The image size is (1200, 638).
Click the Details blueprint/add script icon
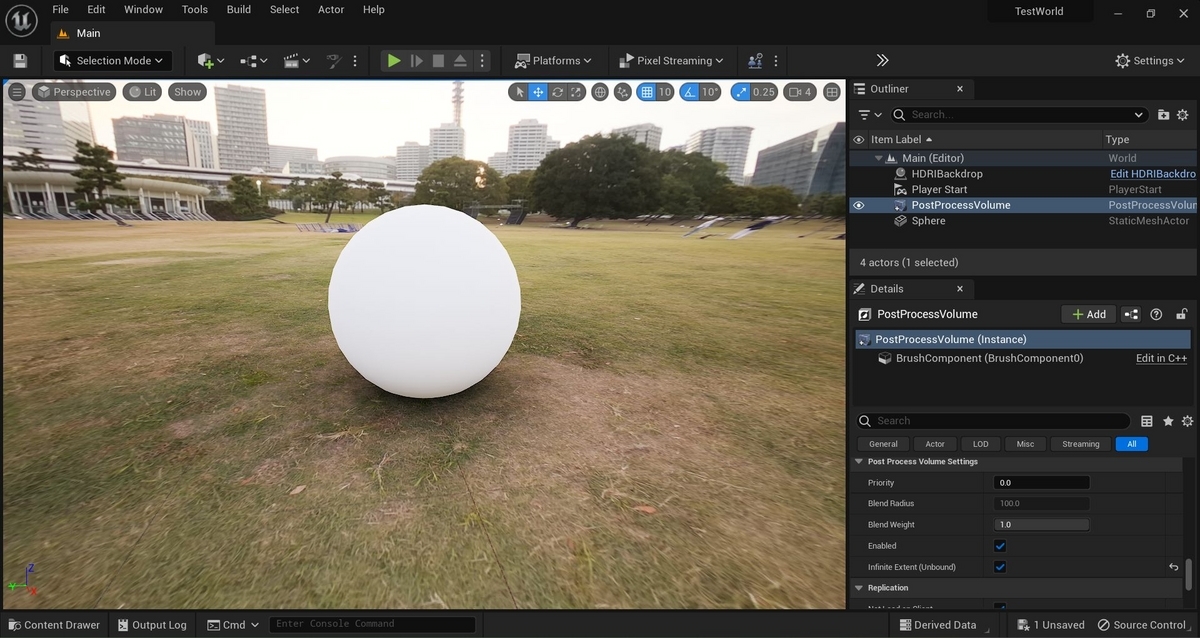click(1131, 314)
